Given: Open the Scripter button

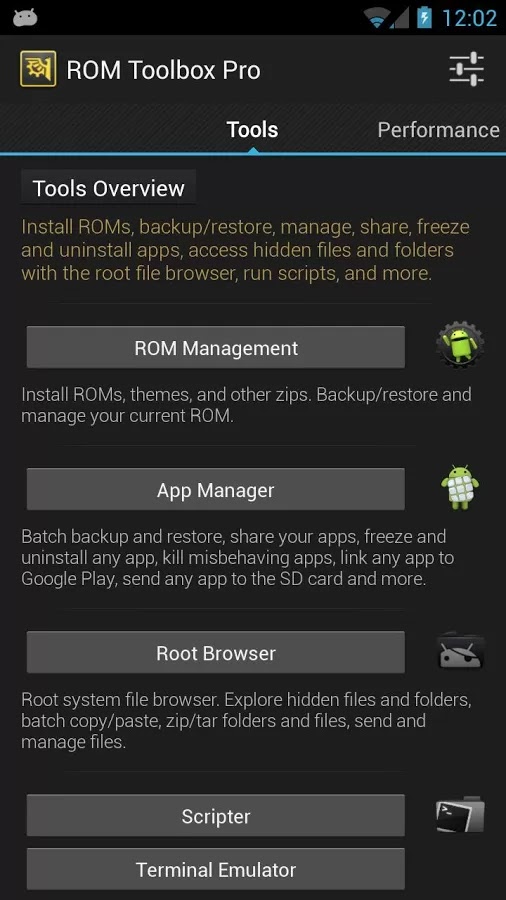Looking at the screenshot, I should pos(216,815).
